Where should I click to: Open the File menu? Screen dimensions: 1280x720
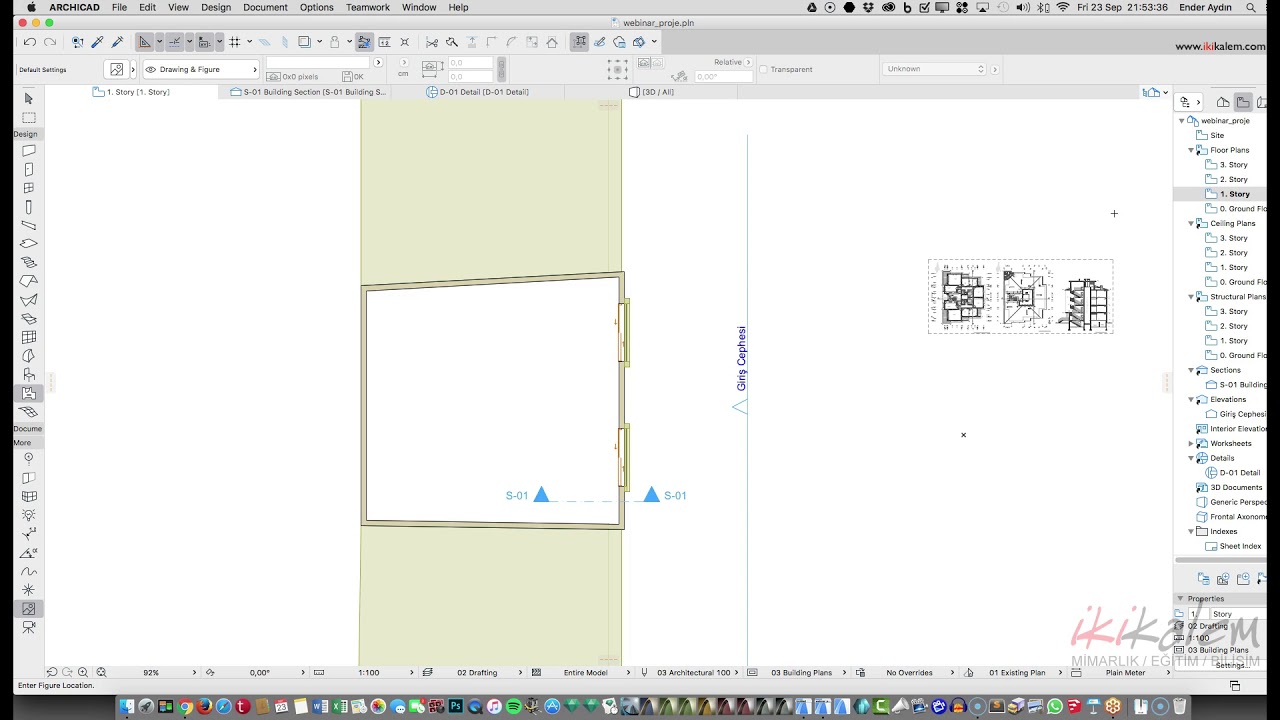119,7
